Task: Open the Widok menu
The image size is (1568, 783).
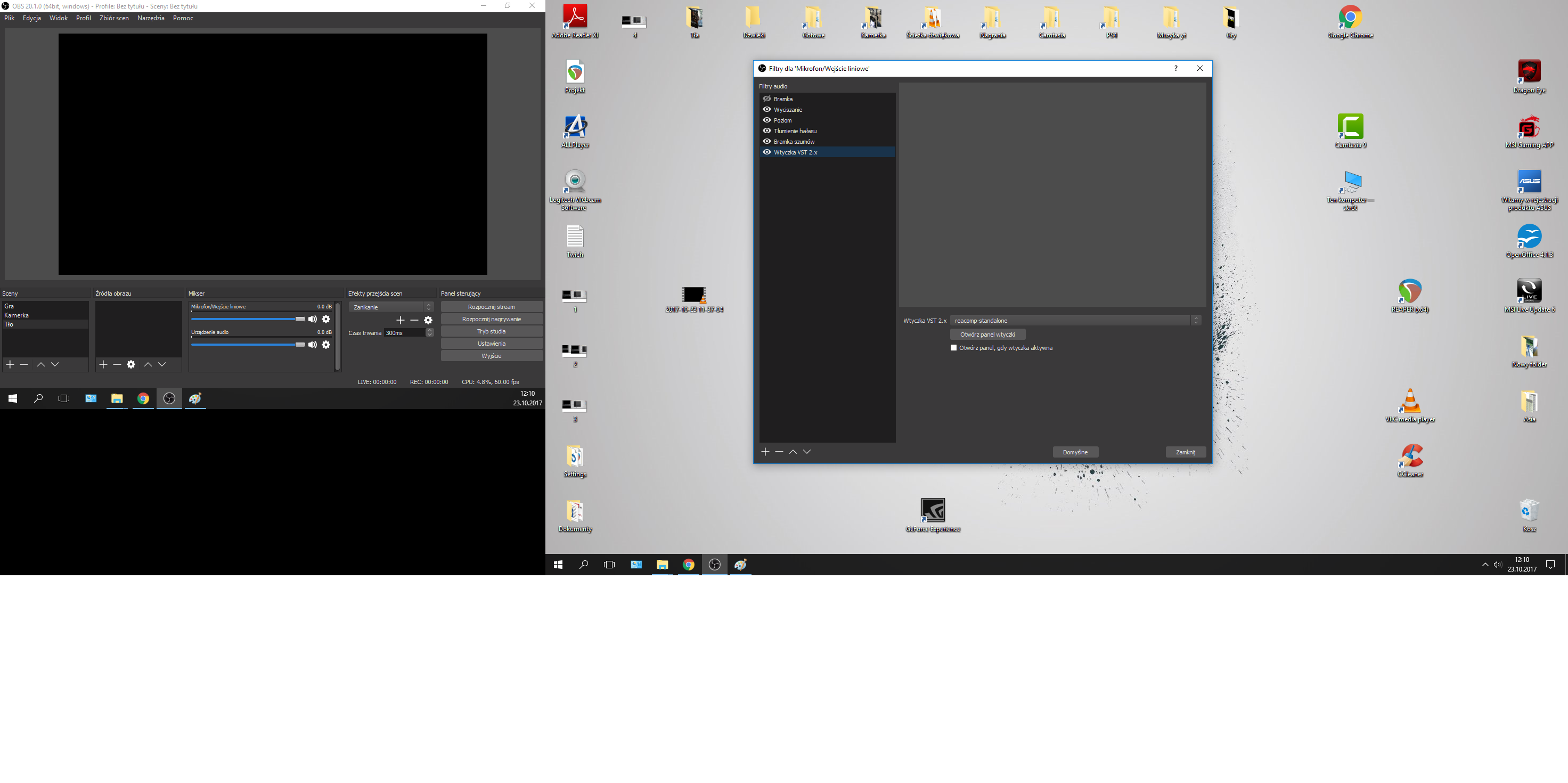Action: click(x=58, y=18)
